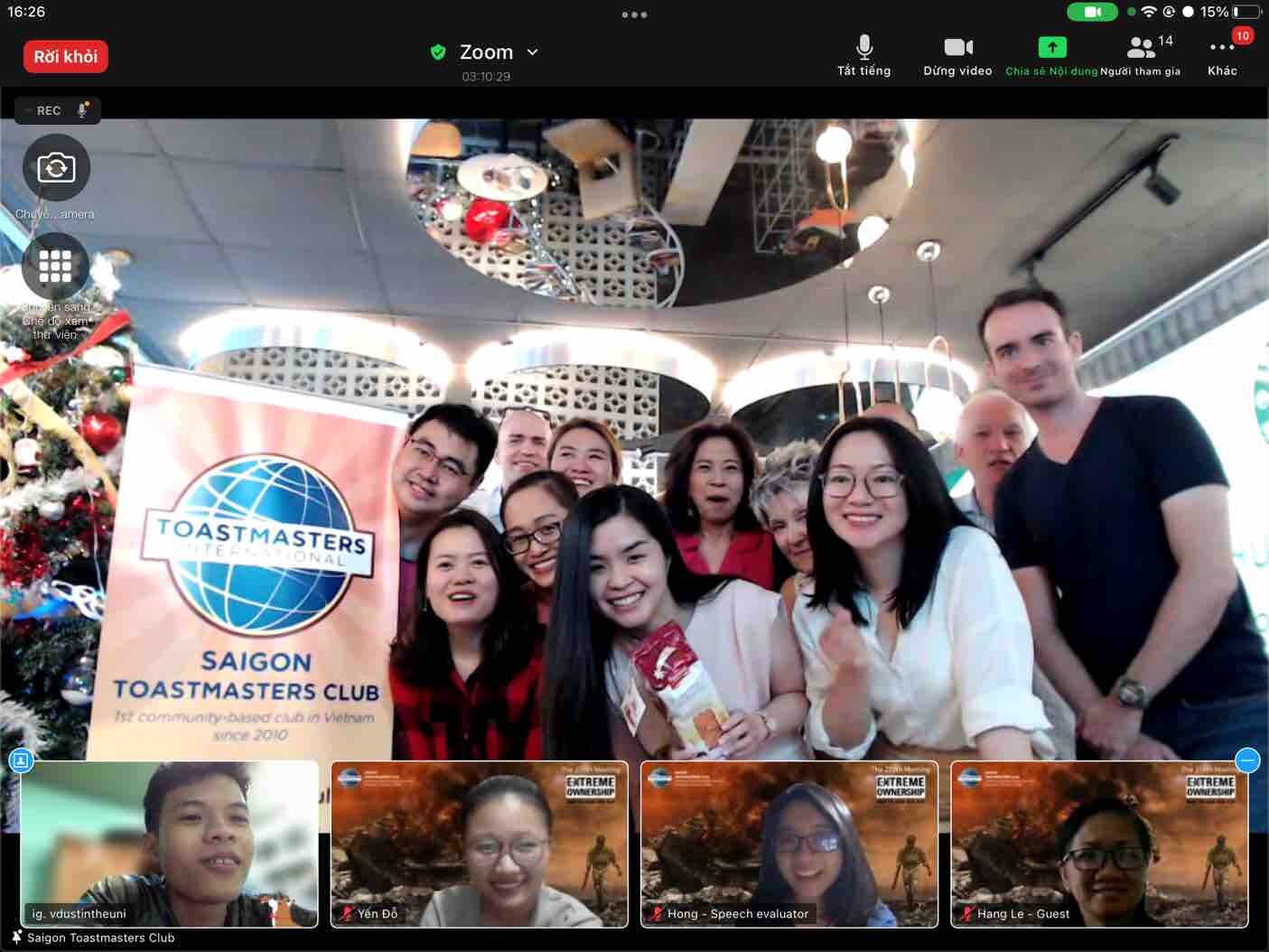
Task: Open Chia sẻ Nội dung share screen
Action: coord(1051,56)
